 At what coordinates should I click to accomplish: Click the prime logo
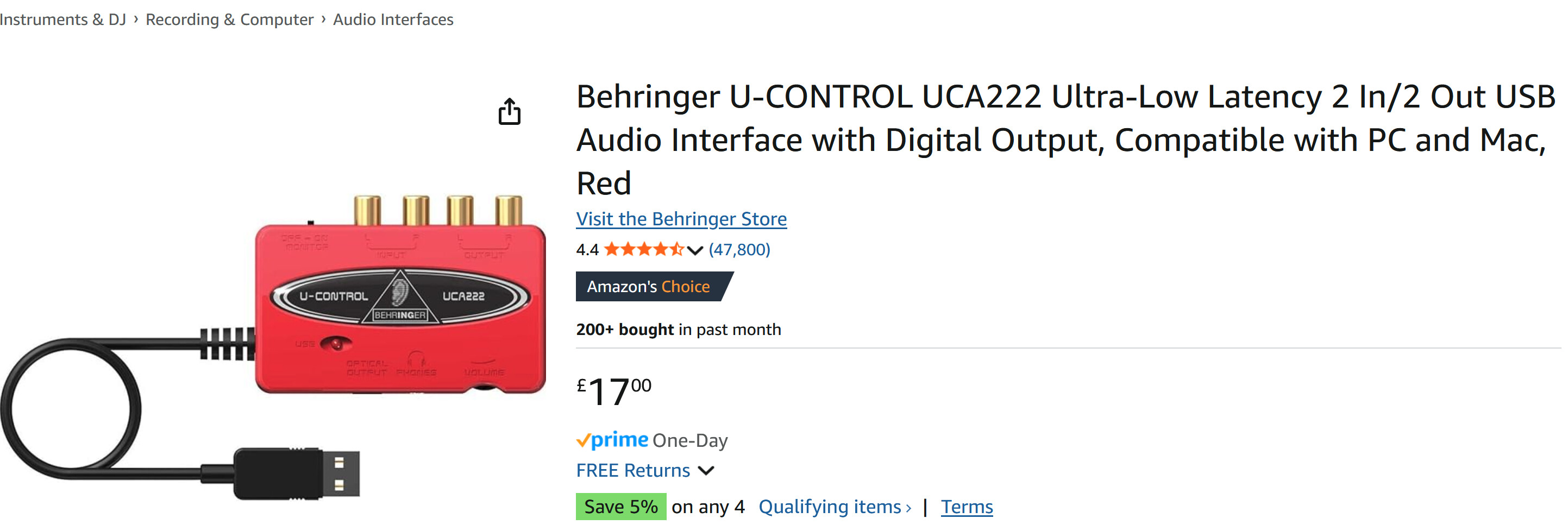(x=612, y=440)
